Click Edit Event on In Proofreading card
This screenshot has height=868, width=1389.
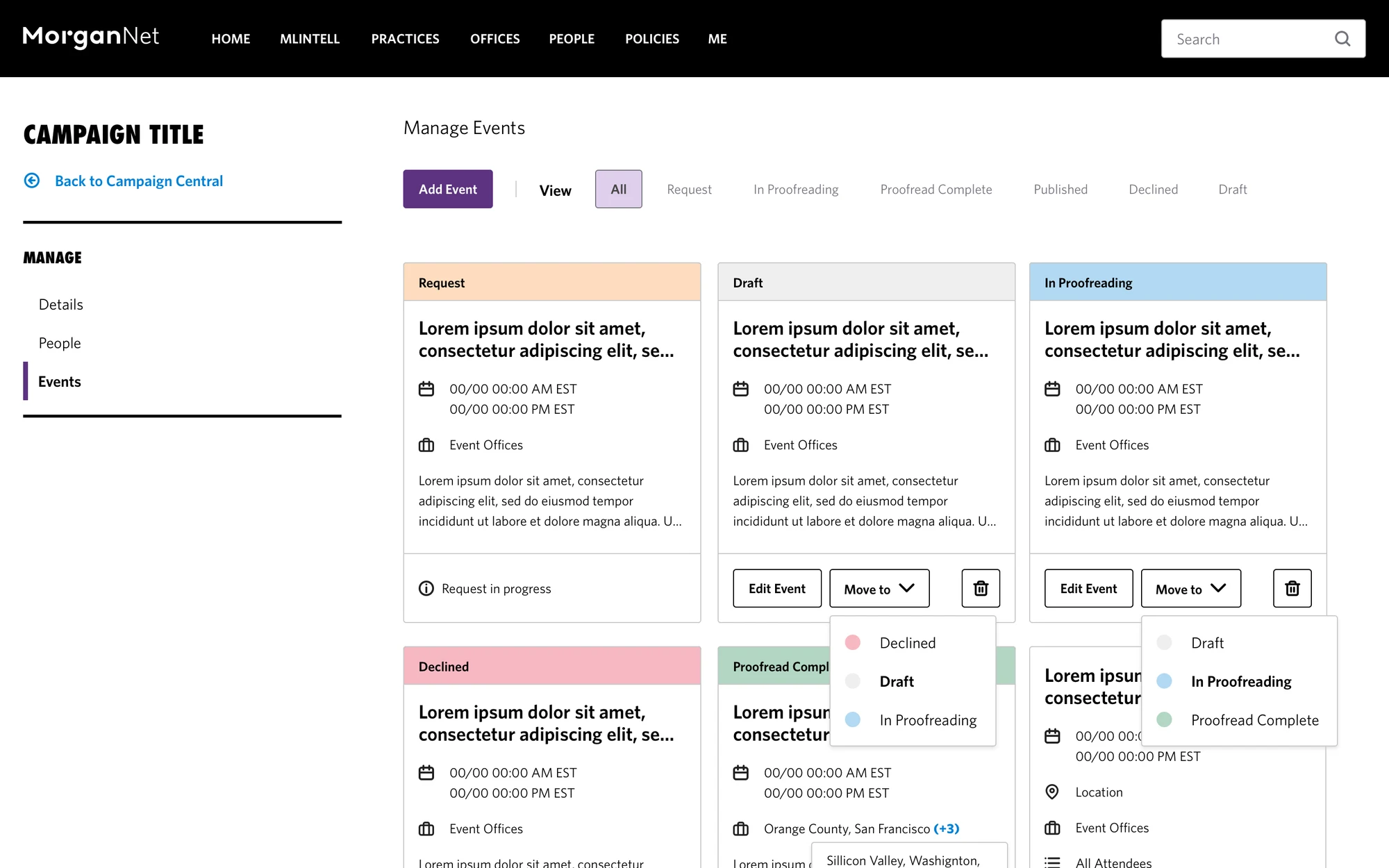(x=1089, y=588)
